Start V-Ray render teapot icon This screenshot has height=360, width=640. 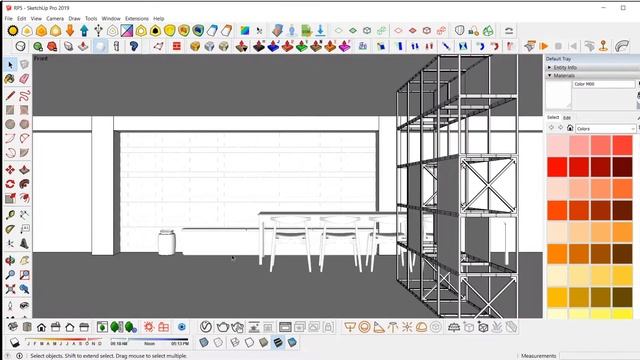222,327
